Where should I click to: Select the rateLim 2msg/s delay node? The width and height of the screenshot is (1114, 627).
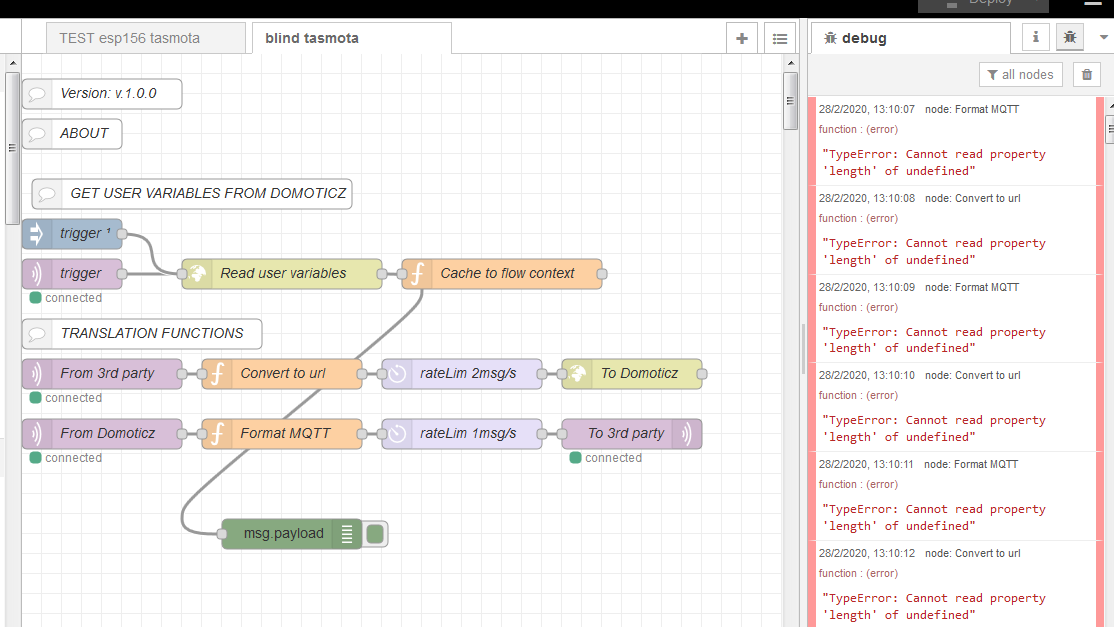(461, 371)
